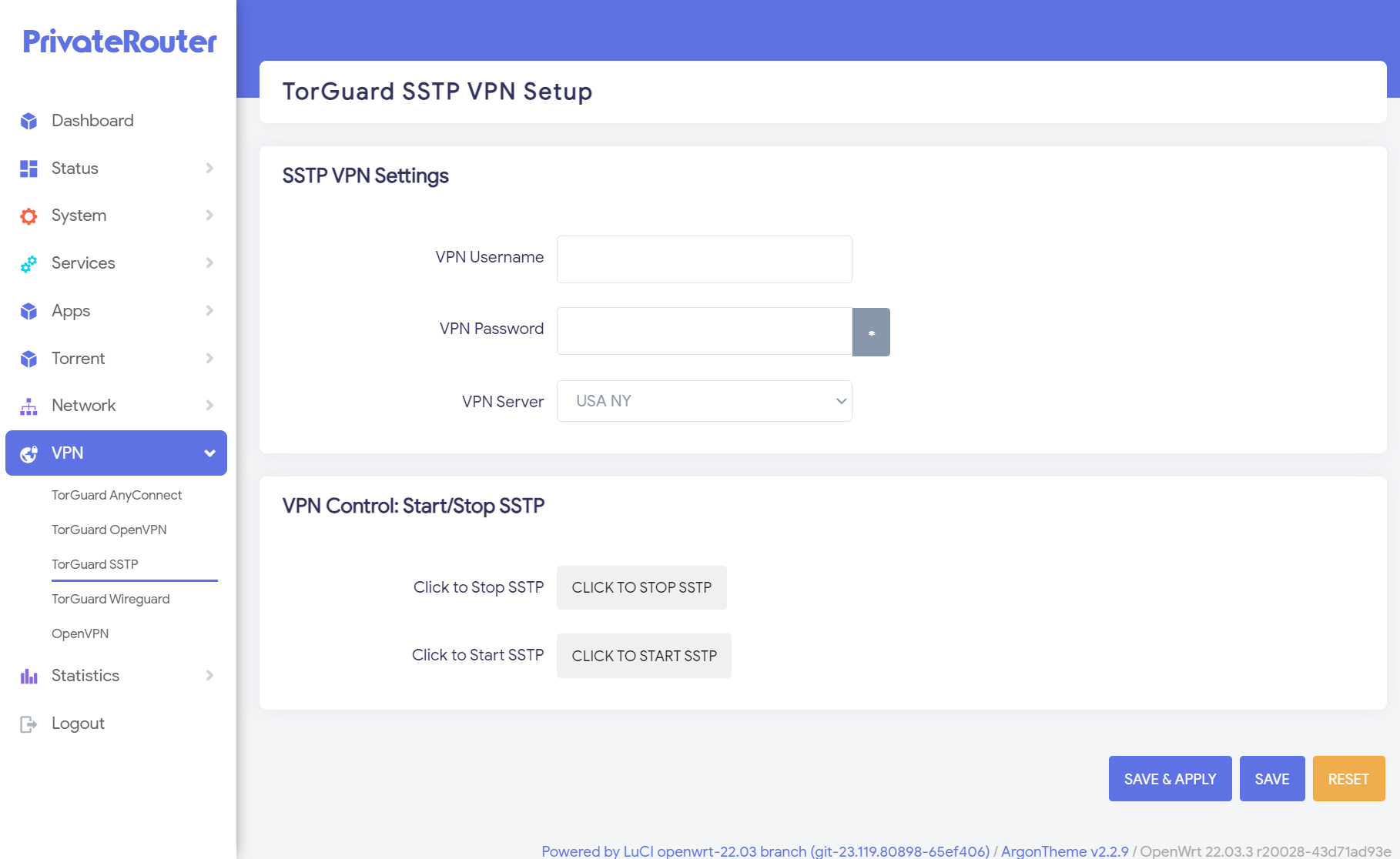
Task: Click the Logout icon
Action: point(28,724)
